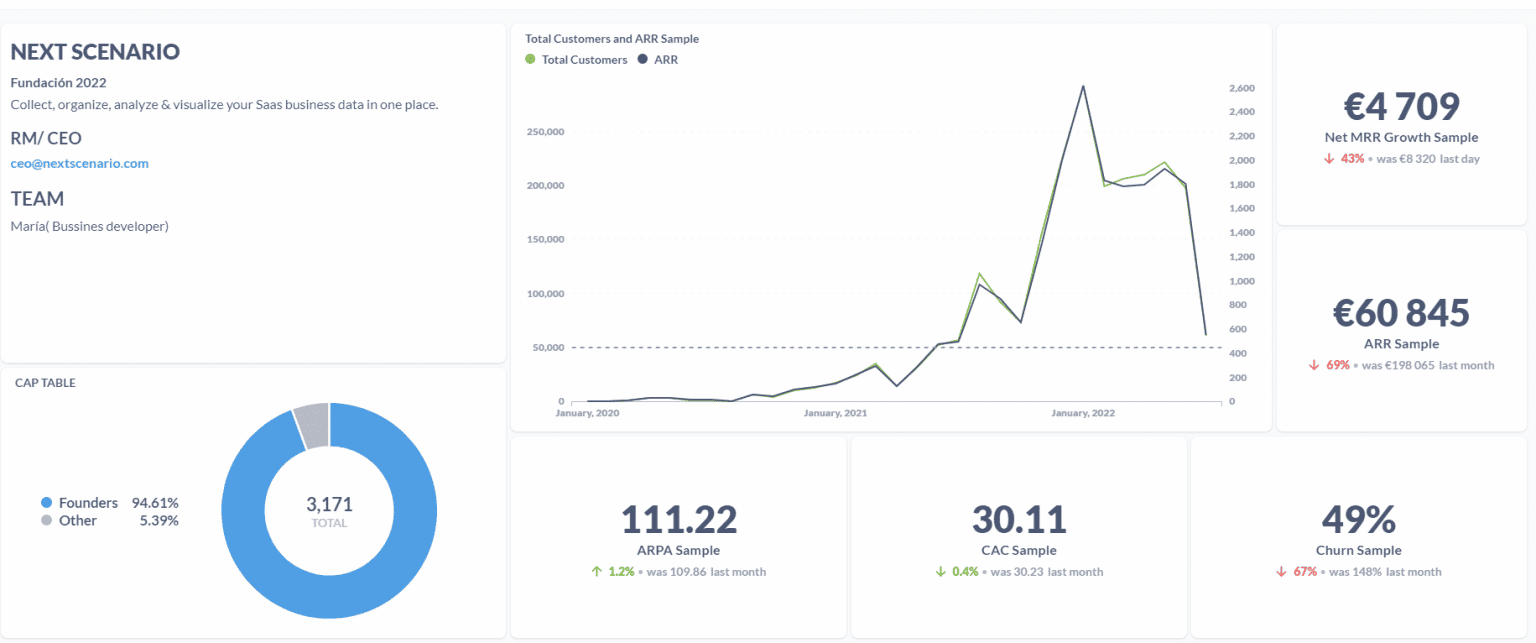The height and width of the screenshot is (643, 1536).
Task: Click the CAC Sample value 30.11
Action: pyautogui.click(x=1018, y=519)
